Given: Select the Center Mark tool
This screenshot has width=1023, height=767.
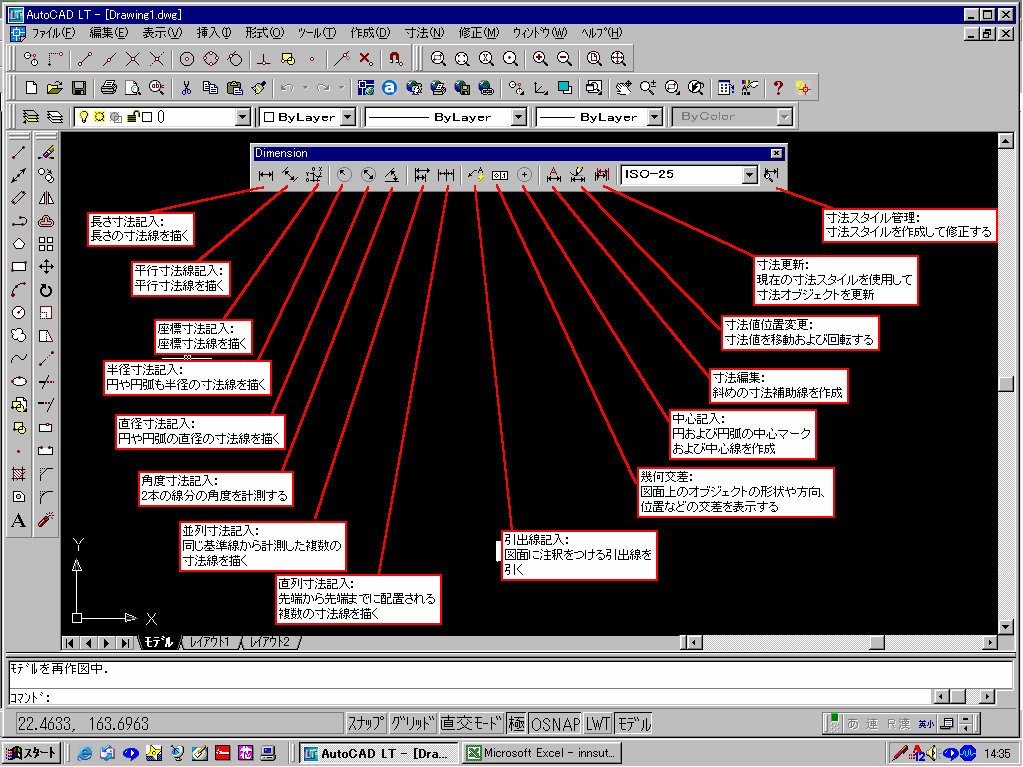Looking at the screenshot, I should coord(524,175).
